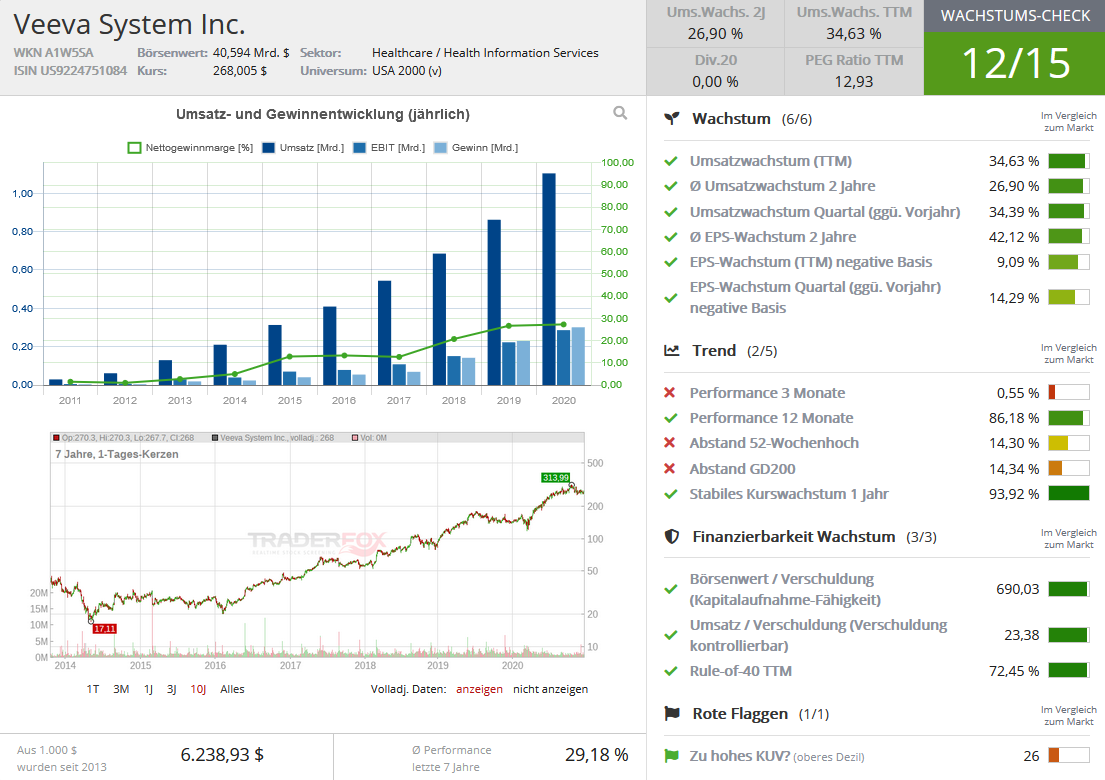Viewport: 1105px width, 780px height.
Task: Click the magnifier icon above the revenue chart
Action: tap(620, 113)
